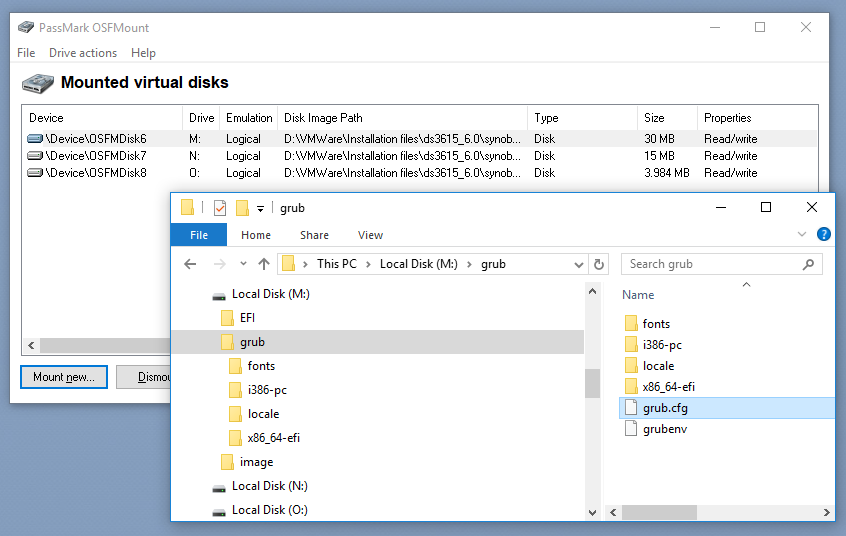Click Local Disk (N:) drive icon in tree

pyautogui.click(x=219, y=488)
